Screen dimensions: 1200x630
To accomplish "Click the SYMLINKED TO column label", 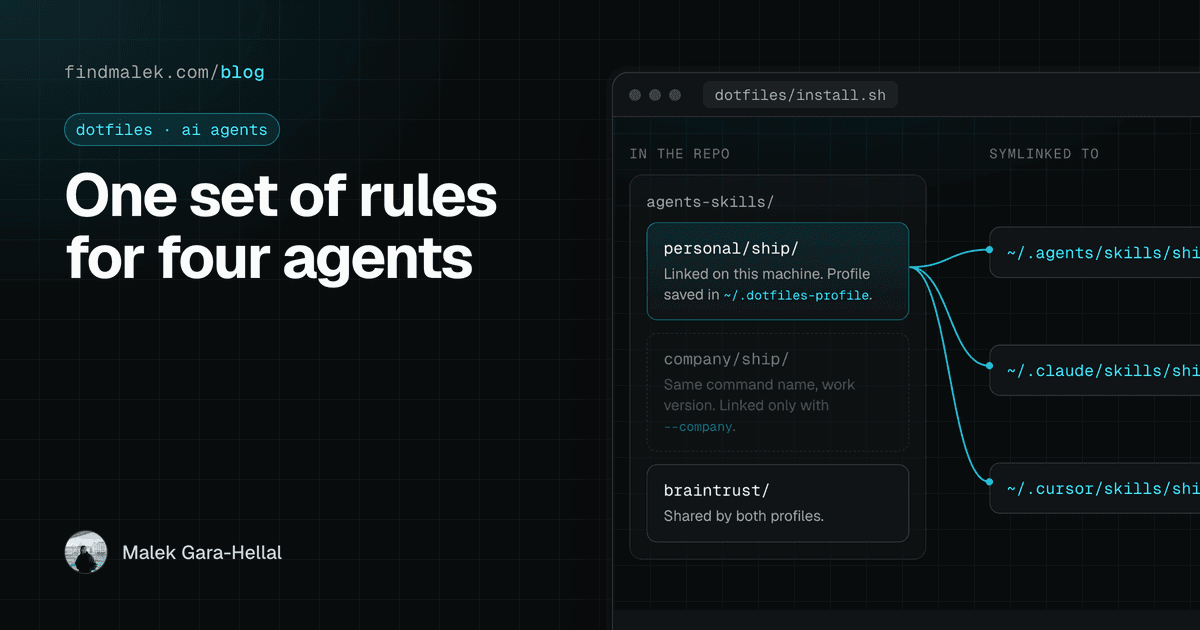I will point(1044,154).
